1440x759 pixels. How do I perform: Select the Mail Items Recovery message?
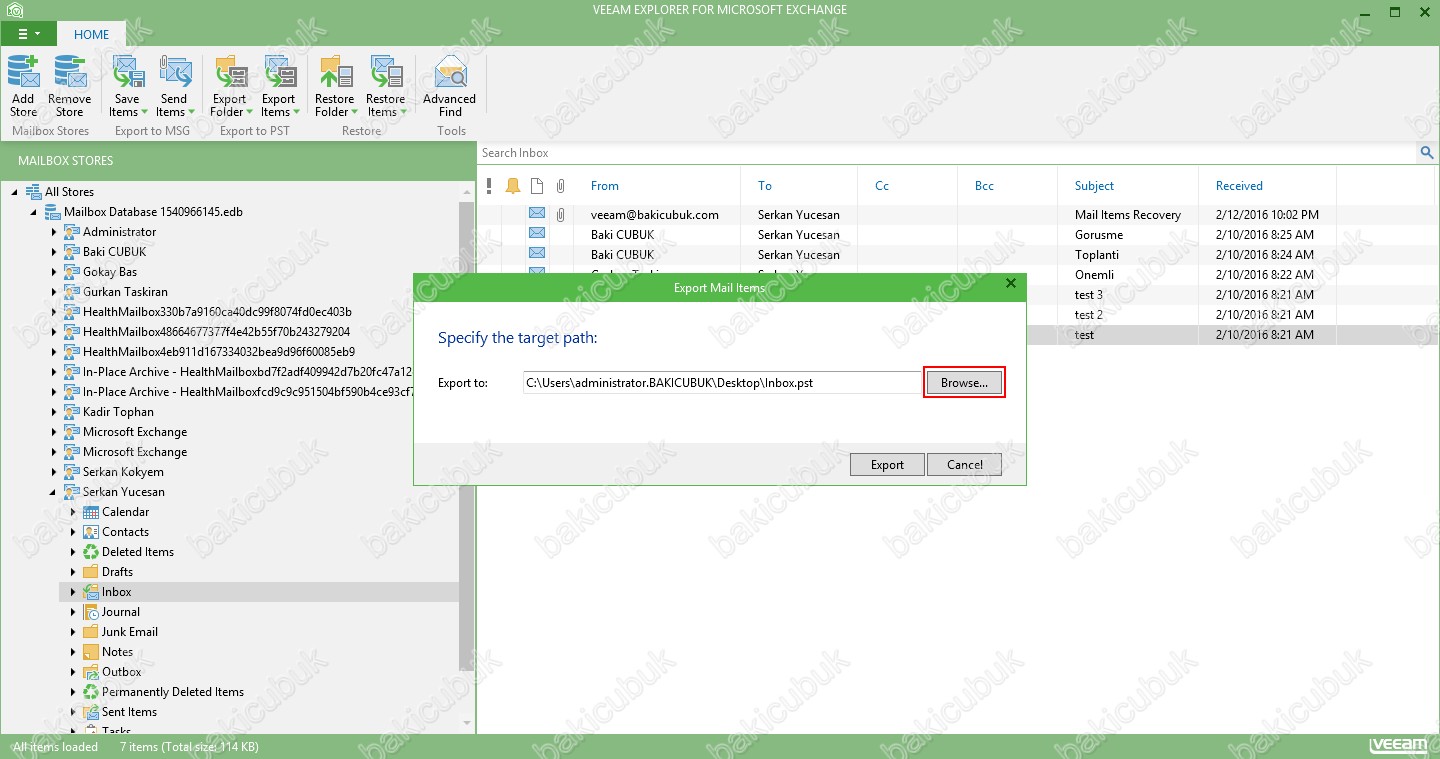957,214
